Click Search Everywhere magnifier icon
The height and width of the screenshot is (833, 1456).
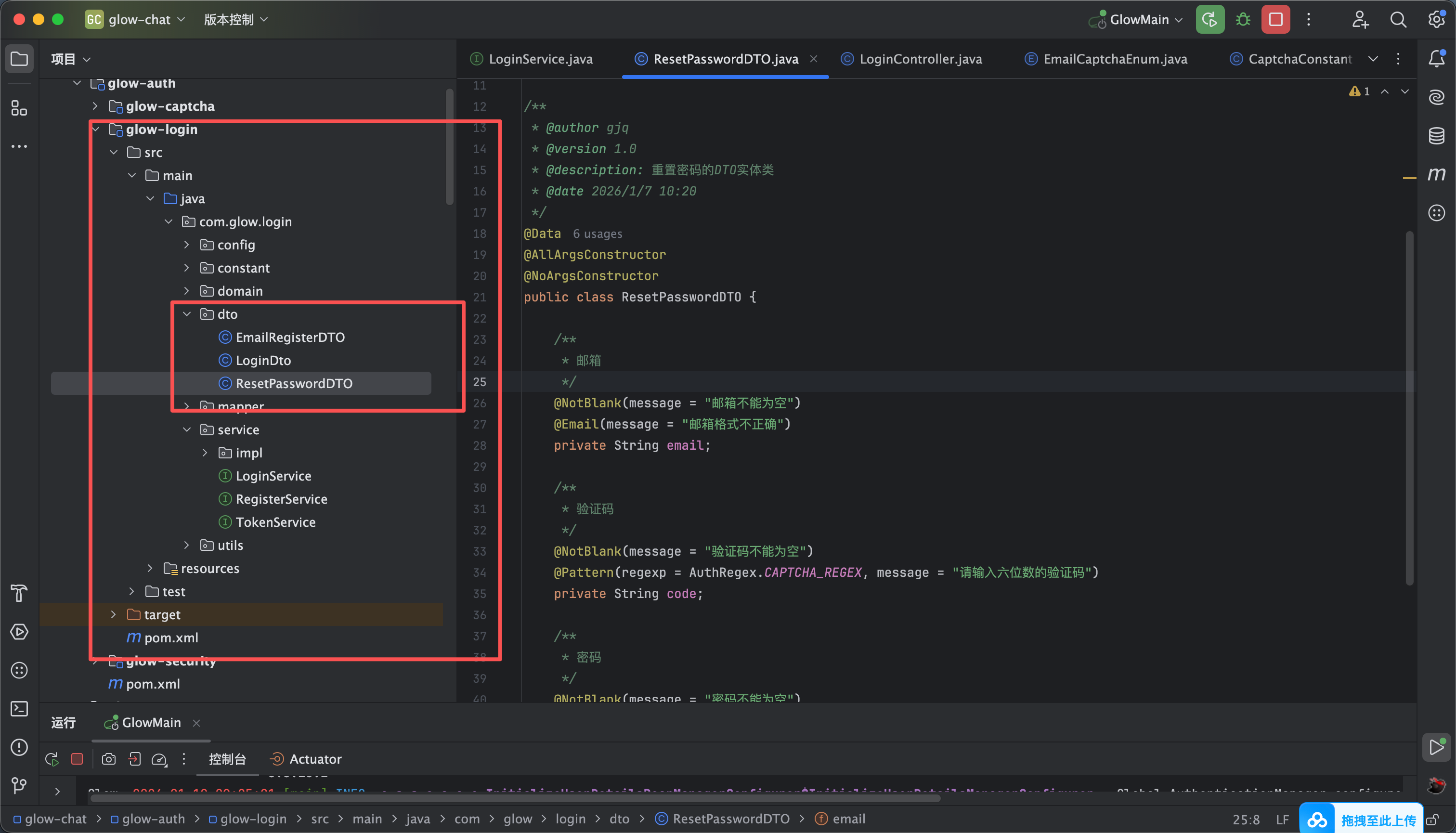click(x=1398, y=19)
